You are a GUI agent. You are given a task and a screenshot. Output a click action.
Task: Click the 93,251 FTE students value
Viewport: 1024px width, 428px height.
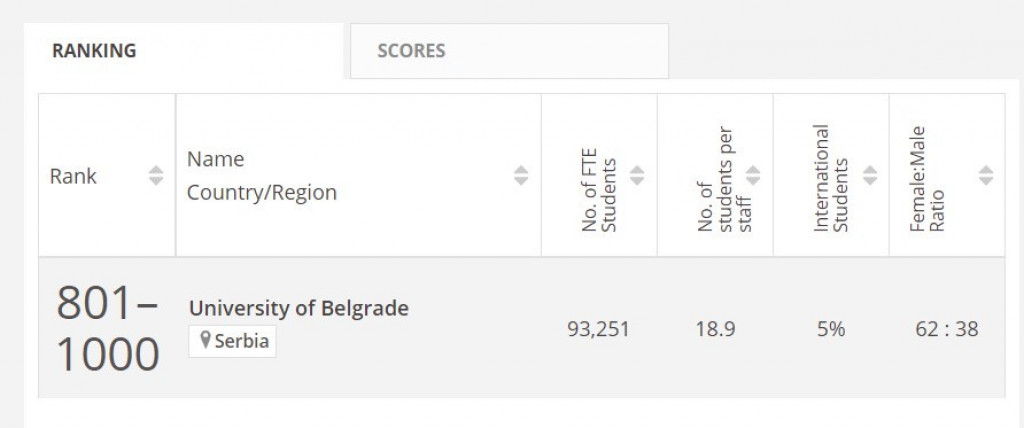coord(598,328)
